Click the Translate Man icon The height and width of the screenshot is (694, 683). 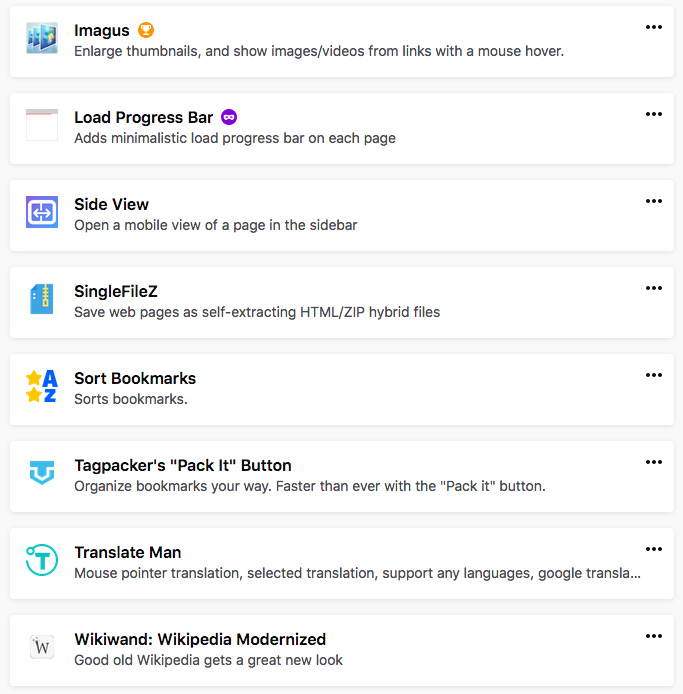click(x=42, y=560)
